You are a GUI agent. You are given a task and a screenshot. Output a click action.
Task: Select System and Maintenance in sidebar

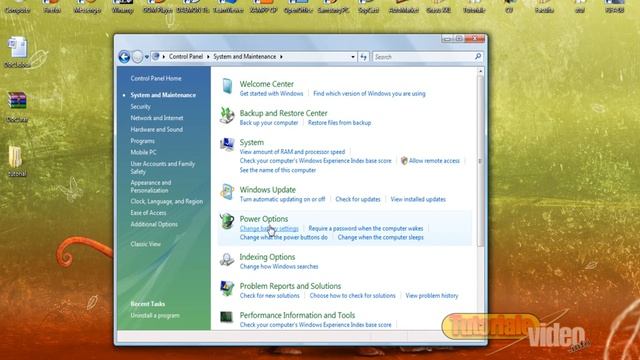point(163,95)
